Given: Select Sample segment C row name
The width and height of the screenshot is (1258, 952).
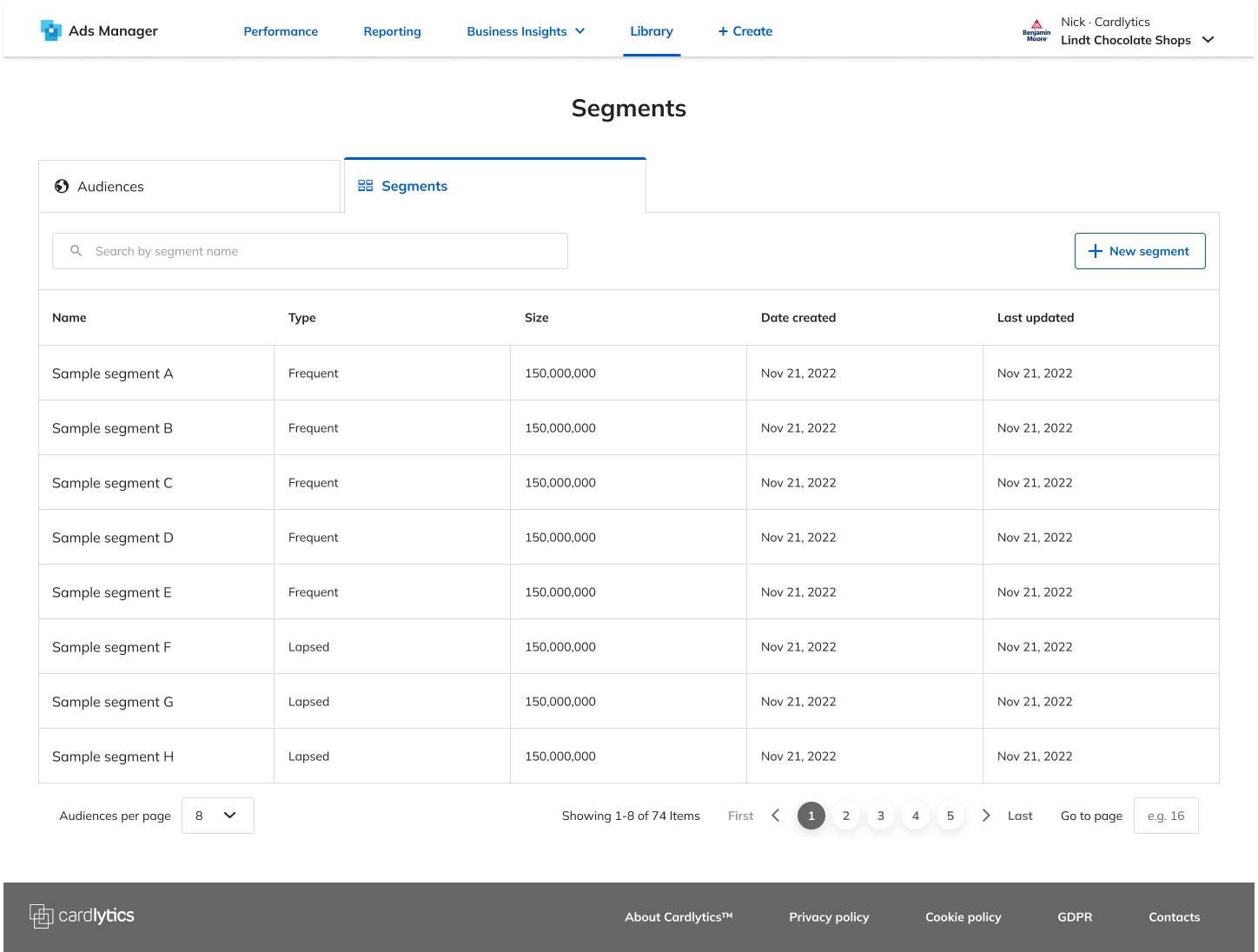Looking at the screenshot, I should click(x=112, y=483).
